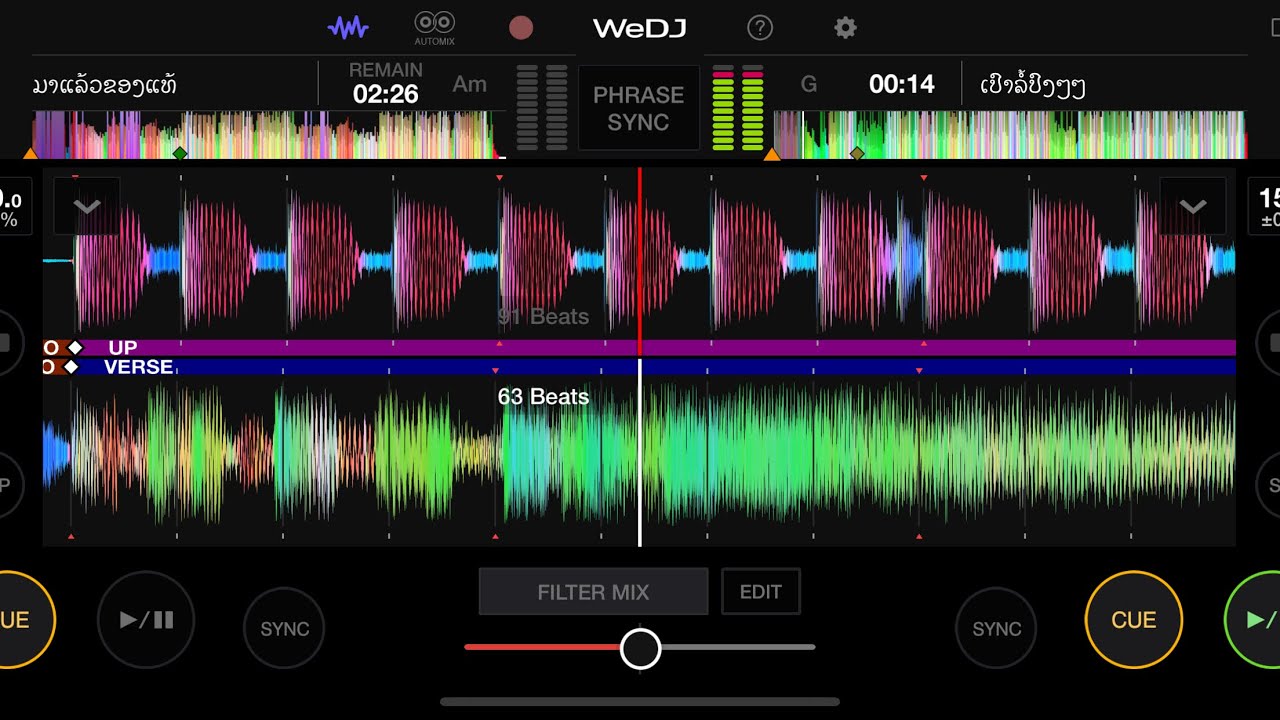1280x720 pixels.
Task: Tap the left deck remaining time 02:26
Action: [x=386, y=94]
